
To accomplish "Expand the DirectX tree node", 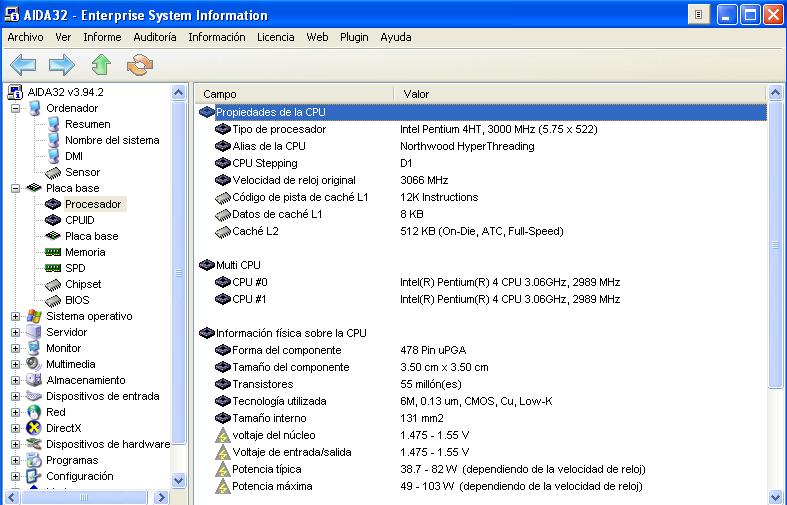I will tap(16, 428).
